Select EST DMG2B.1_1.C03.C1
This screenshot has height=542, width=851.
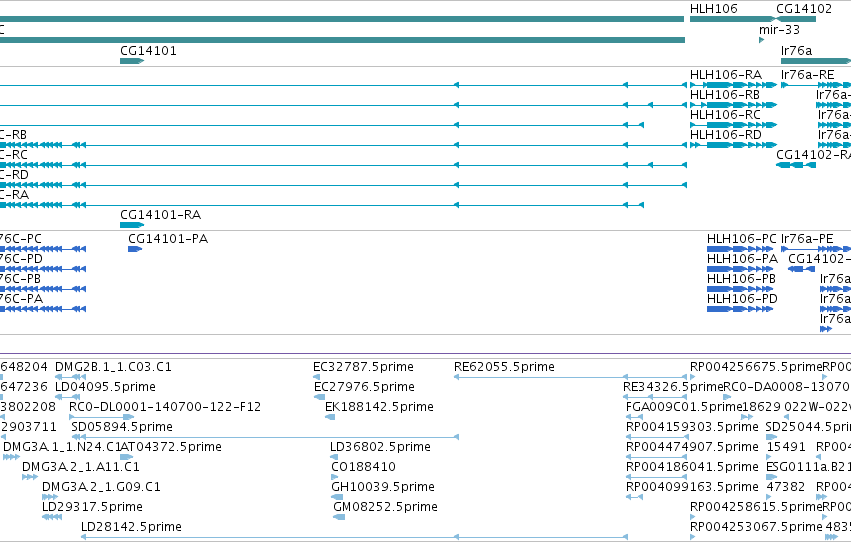pyautogui.click(x=71, y=377)
